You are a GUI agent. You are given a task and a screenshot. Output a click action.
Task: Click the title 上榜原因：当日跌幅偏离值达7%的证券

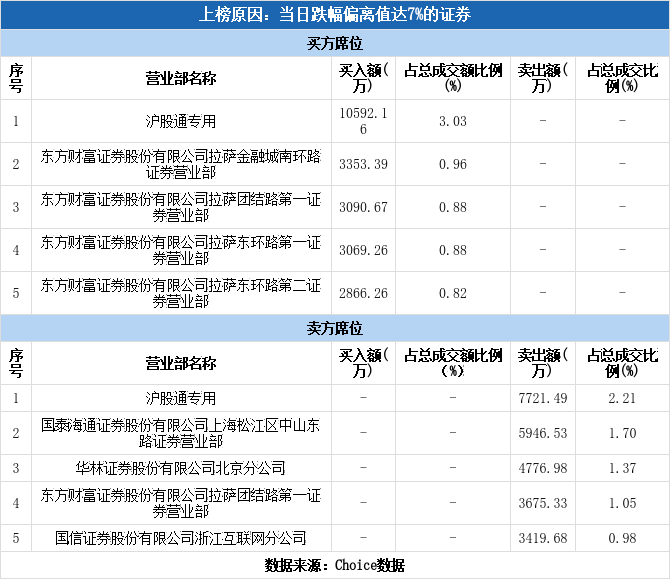click(x=335, y=15)
